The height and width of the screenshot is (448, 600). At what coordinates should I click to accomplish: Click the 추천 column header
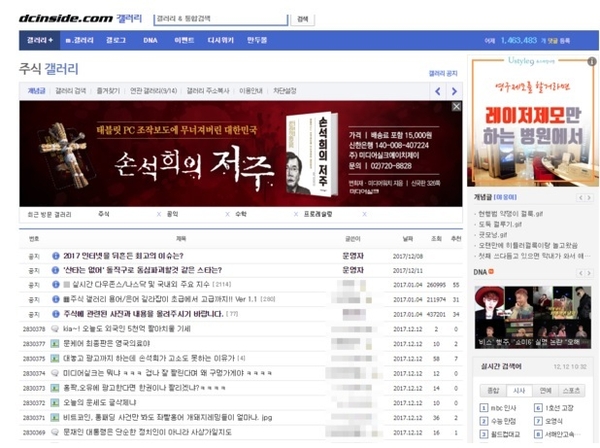(x=456, y=238)
